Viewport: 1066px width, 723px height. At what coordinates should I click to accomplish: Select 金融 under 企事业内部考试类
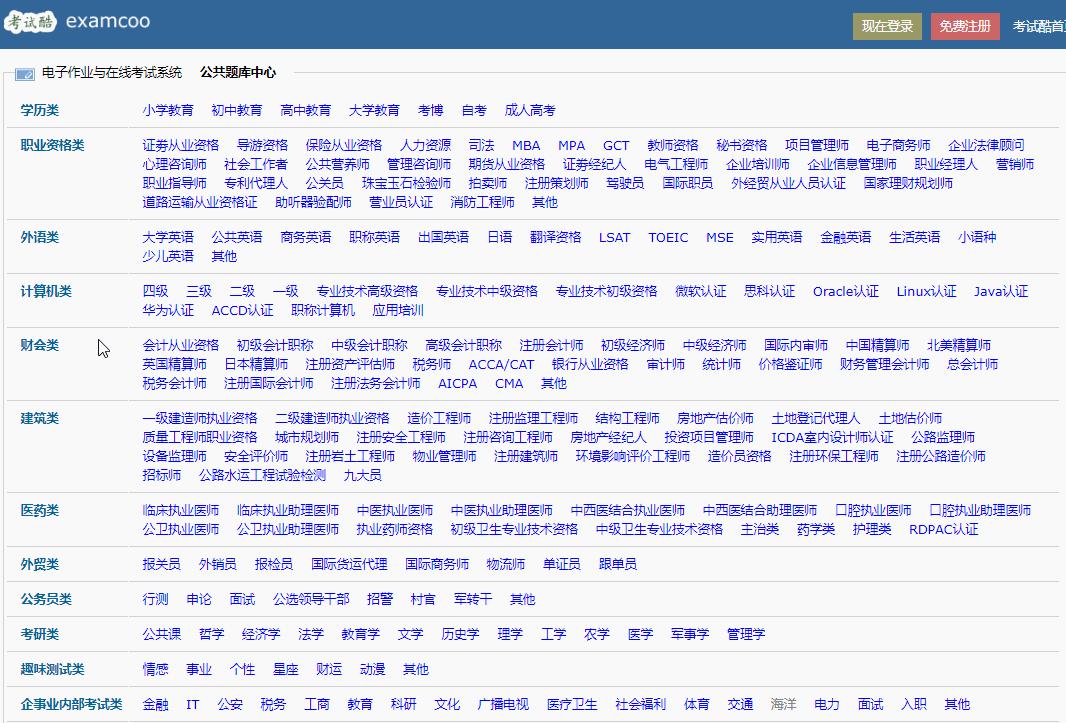(155, 703)
